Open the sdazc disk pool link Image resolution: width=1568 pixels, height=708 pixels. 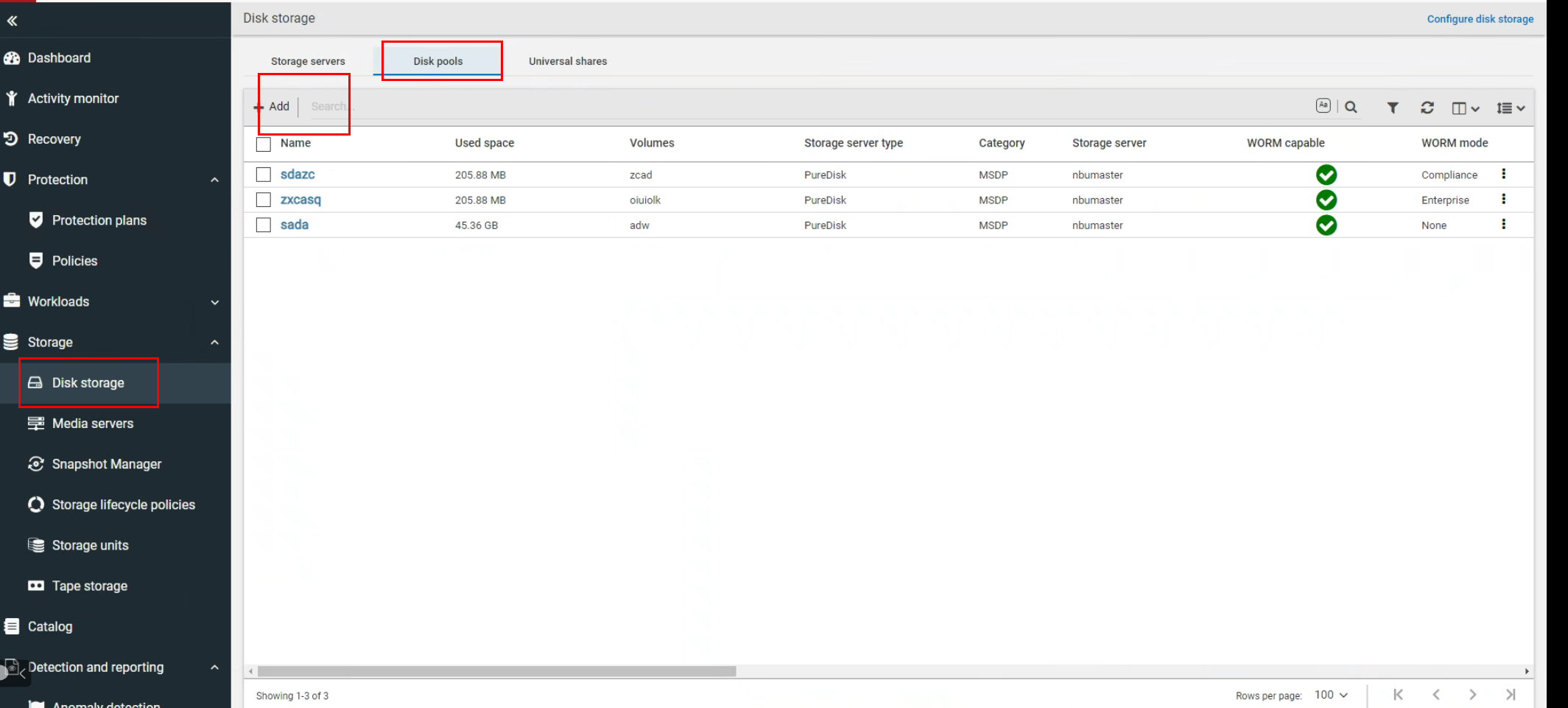coord(298,175)
